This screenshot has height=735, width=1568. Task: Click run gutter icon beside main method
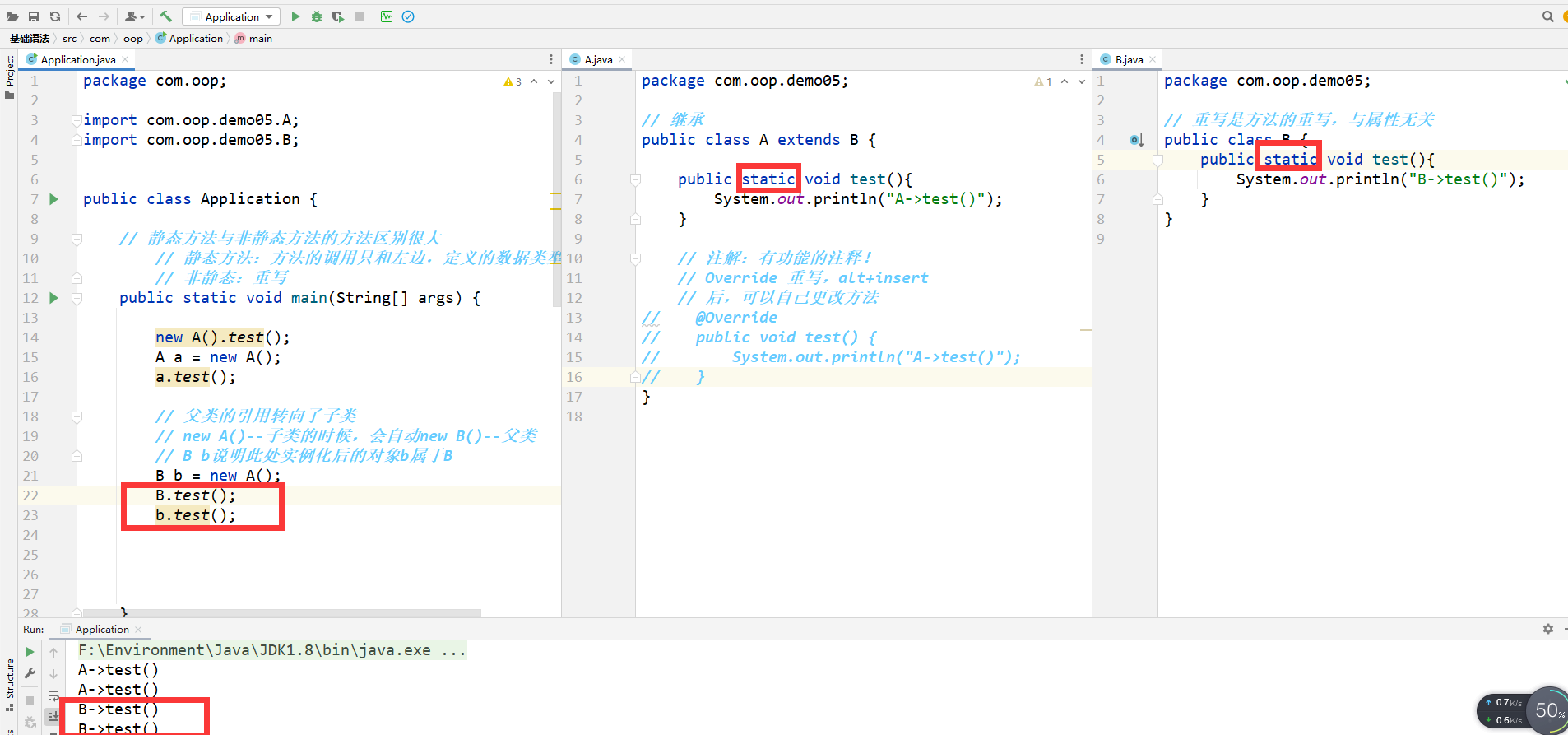(x=54, y=298)
